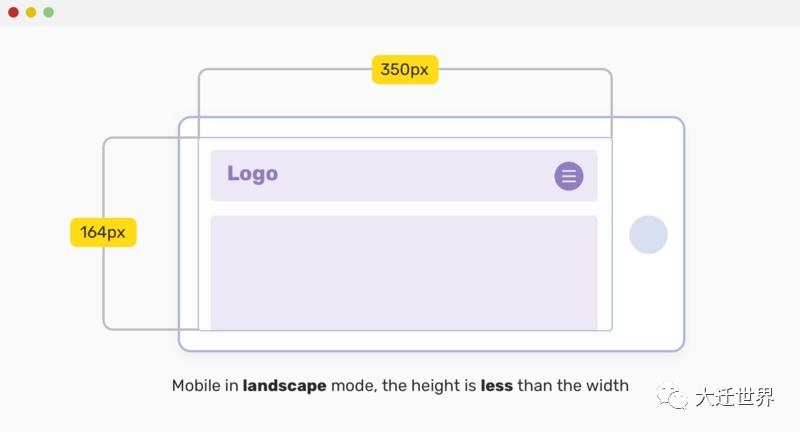The width and height of the screenshot is (800, 432).
Task: Click the empty window title bar
Action: pyautogui.click(x=400, y=12)
